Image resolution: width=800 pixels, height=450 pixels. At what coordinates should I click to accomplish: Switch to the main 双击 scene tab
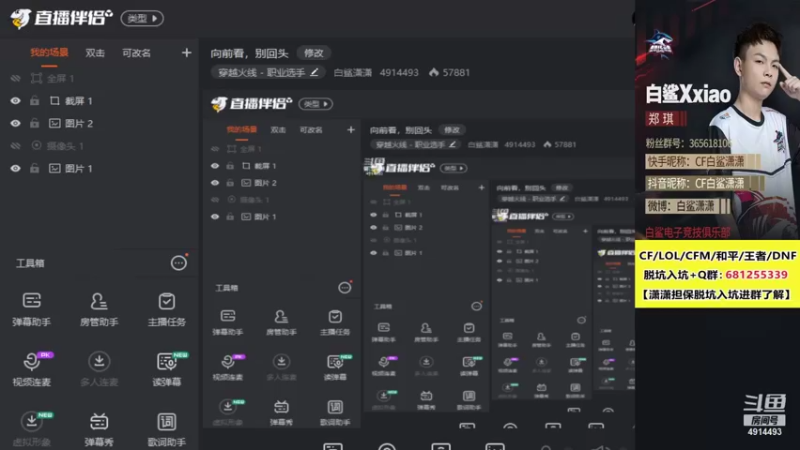click(x=95, y=53)
